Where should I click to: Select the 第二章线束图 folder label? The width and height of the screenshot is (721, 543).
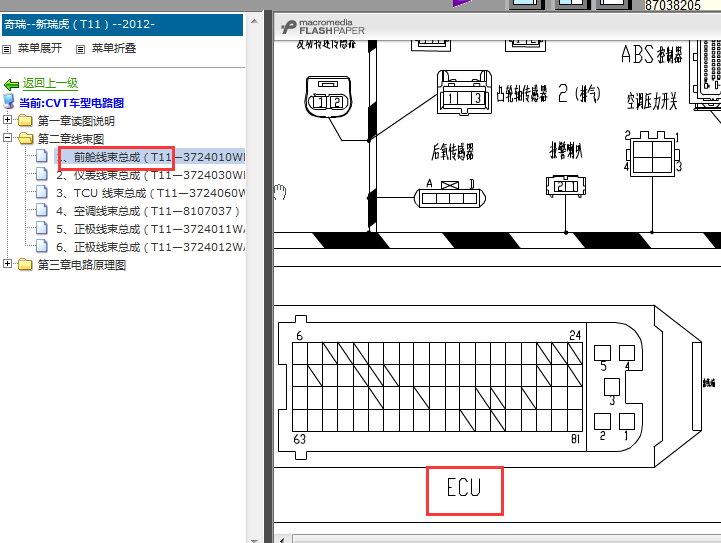[71, 139]
